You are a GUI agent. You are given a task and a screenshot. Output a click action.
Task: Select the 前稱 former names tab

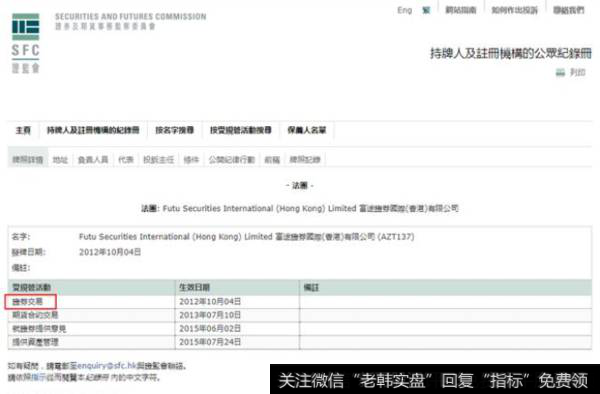coord(272,160)
